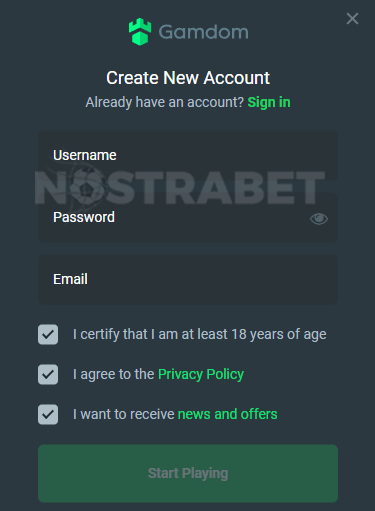Image resolution: width=375 pixels, height=511 pixels.
Task: Click the "Already have an account?" text
Action: [165, 102]
